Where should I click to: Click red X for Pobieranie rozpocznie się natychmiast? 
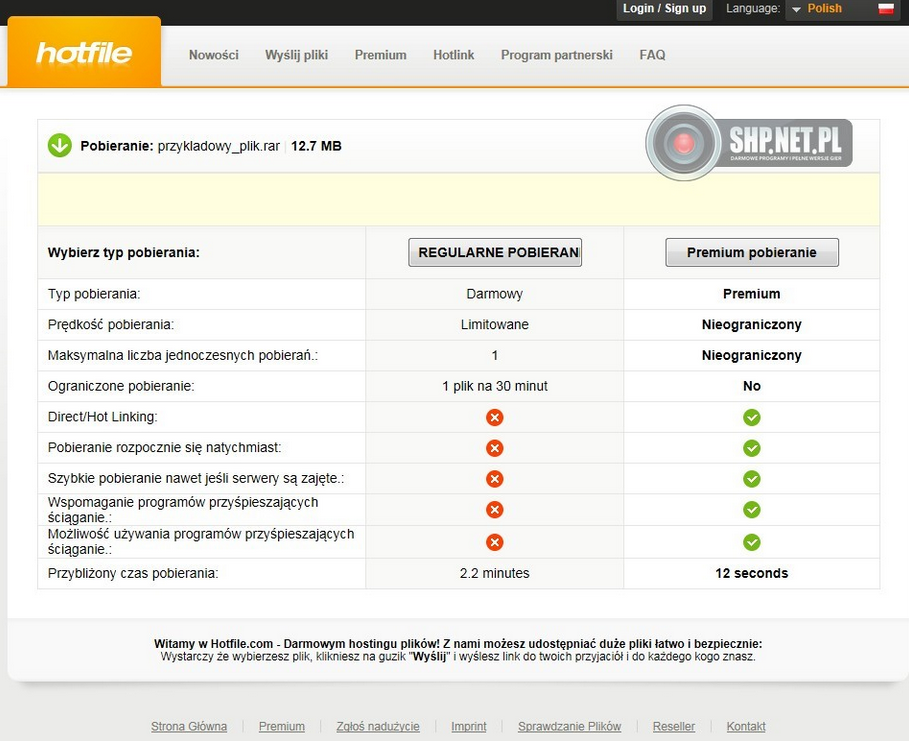pos(495,448)
